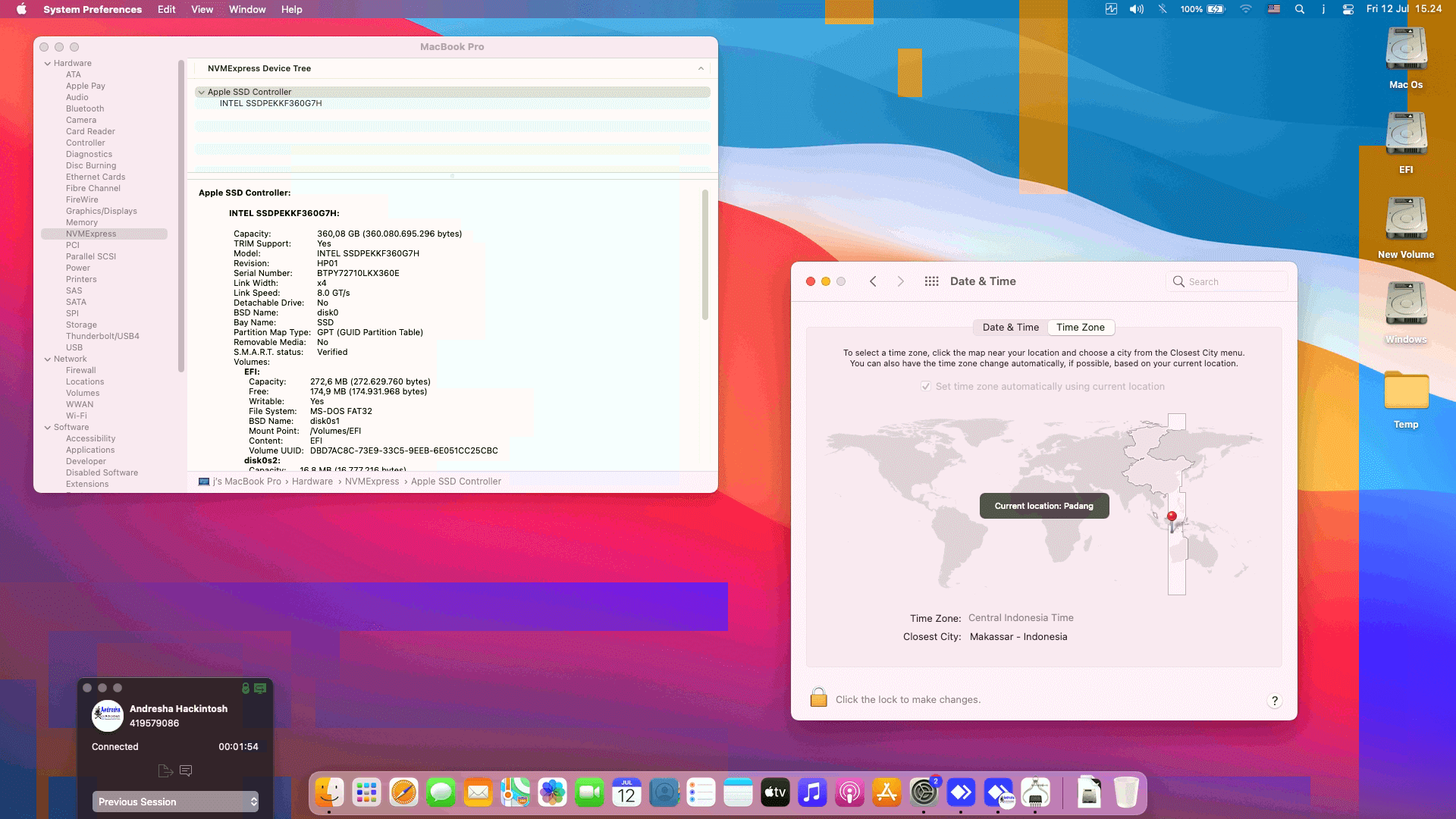This screenshot has height=819, width=1456.
Task: Open the App Store from the Dock
Action: point(886,793)
